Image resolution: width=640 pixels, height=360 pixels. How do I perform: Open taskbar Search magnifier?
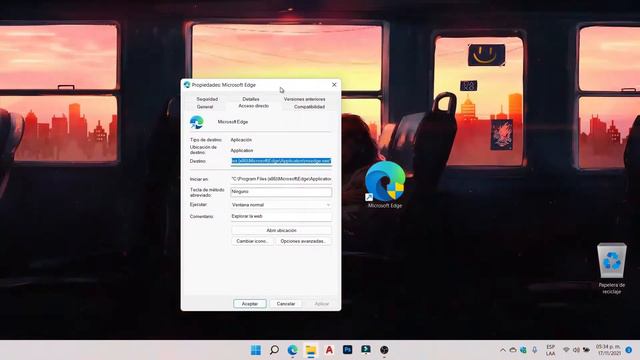click(x=274, y=350)
